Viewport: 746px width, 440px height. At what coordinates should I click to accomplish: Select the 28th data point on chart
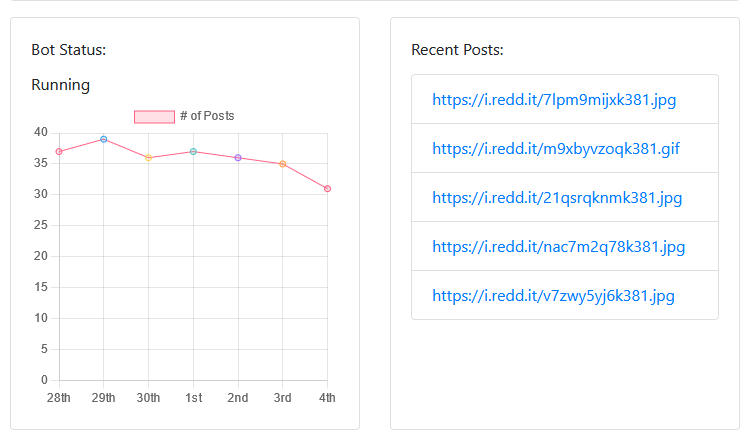click(x=59, y=152)
